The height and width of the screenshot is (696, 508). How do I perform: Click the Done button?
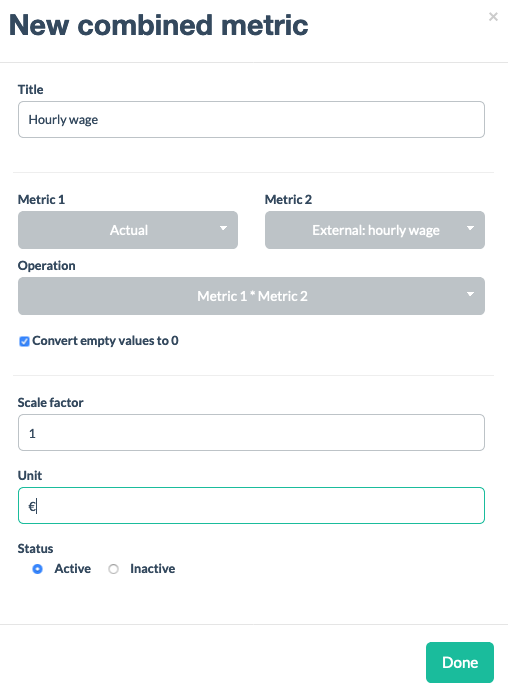tap(460, 662)
